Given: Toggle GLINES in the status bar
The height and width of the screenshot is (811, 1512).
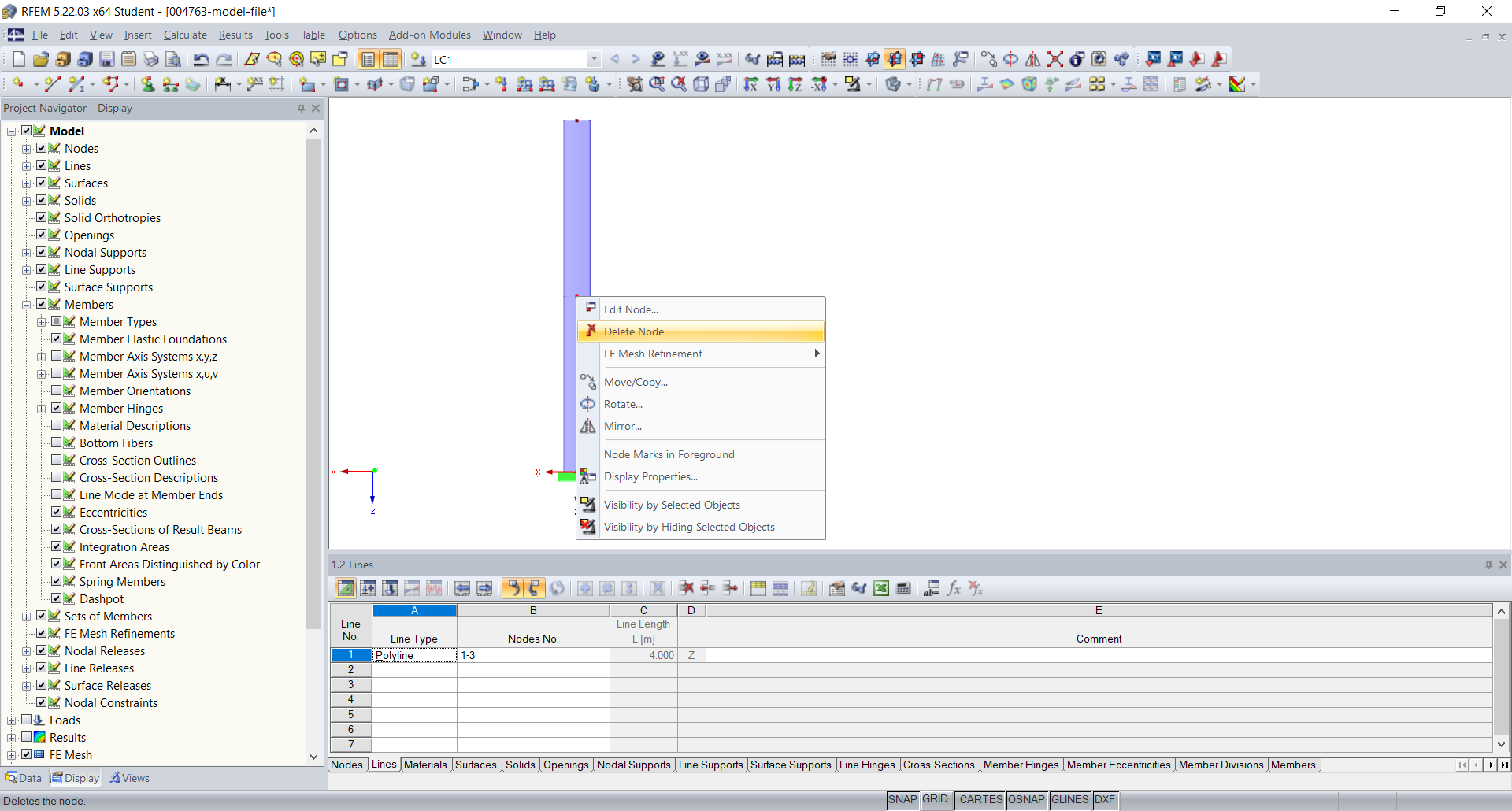Looking at the screenshot, I should 1069,799.
